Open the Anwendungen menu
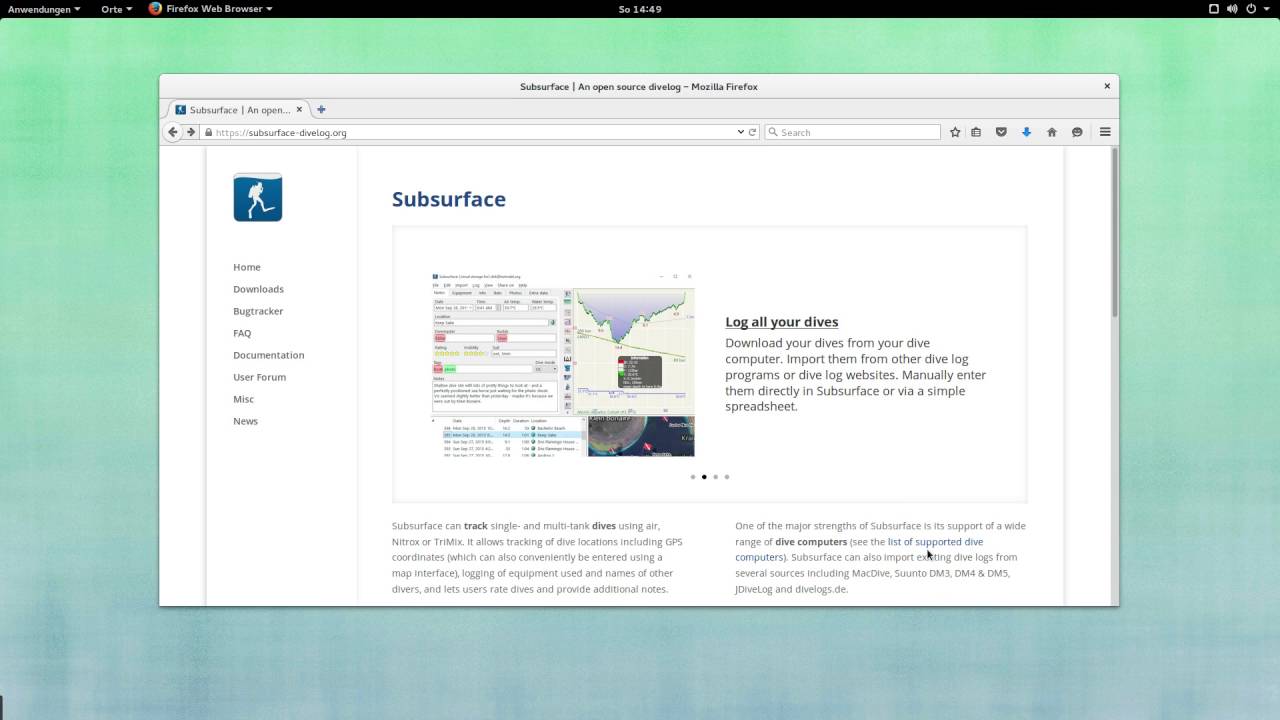1280x720 pixels. pos(44,9)
